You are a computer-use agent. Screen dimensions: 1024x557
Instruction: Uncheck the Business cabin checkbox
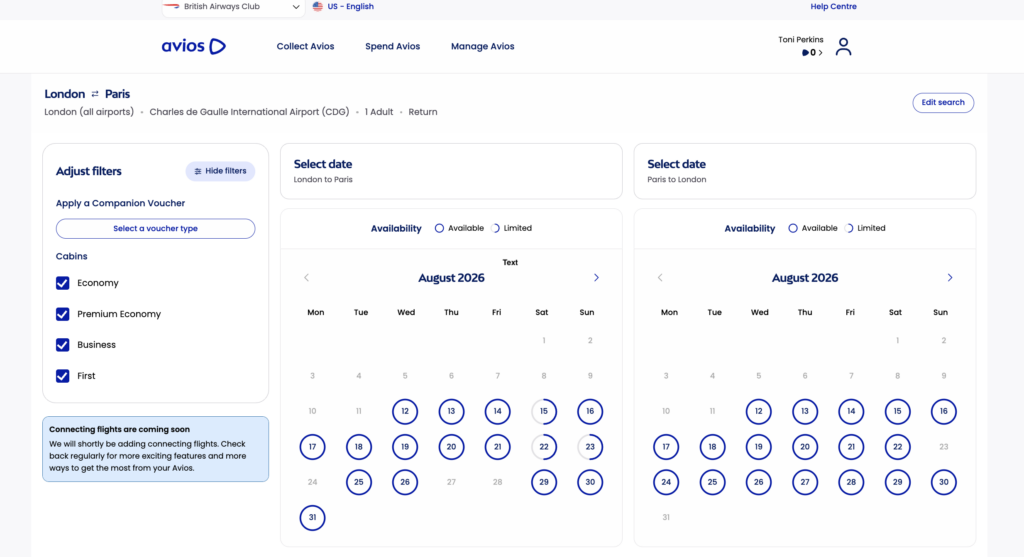(x=63, y=345)
